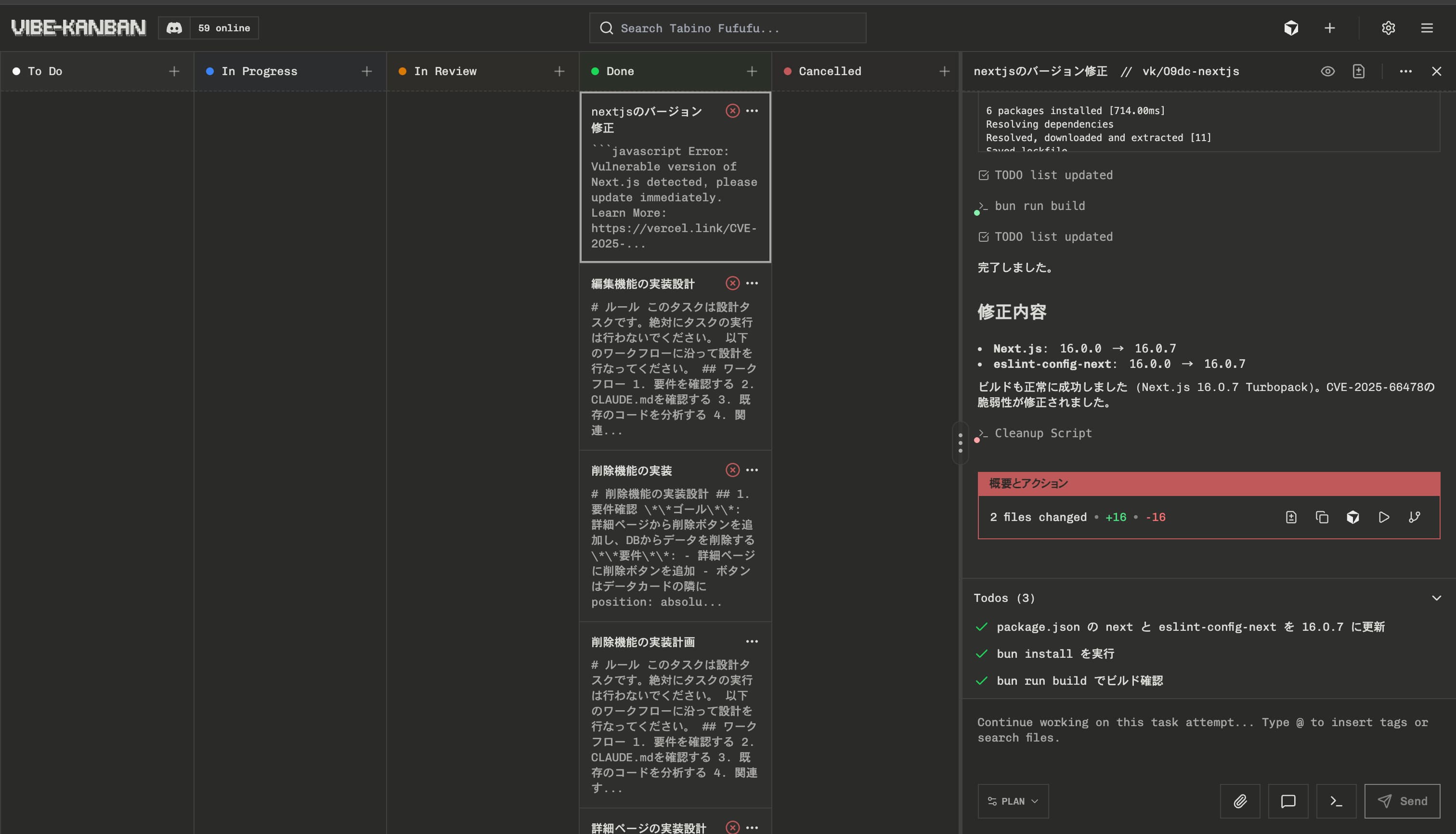
Task: Click the search field for Tabino Fufufu
Action: point(728,27)
